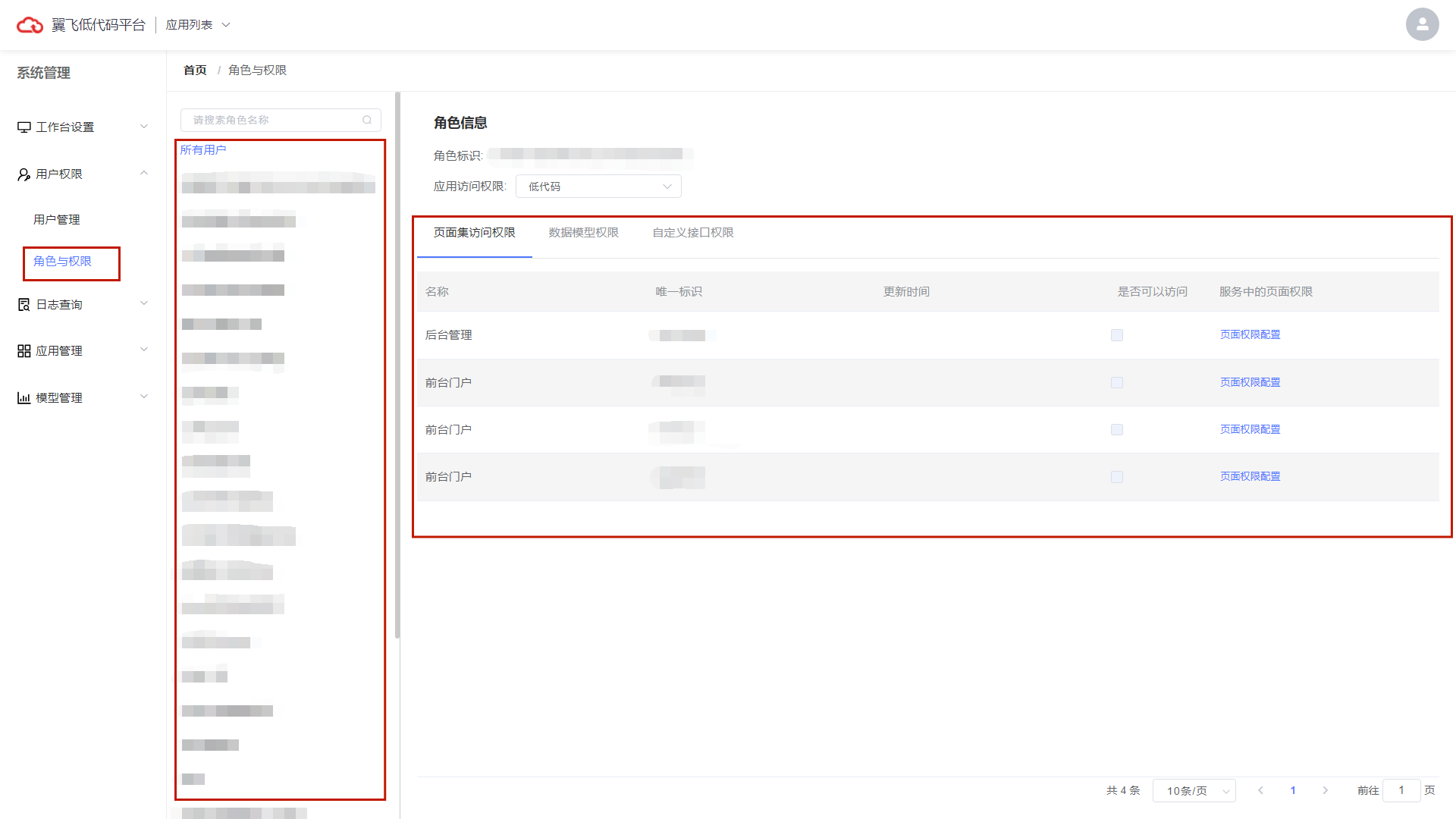Click 页面权限配置 link for second 前台门户
The height and width of the screenshot is (819, 1456).
(x=1250, y=429)
